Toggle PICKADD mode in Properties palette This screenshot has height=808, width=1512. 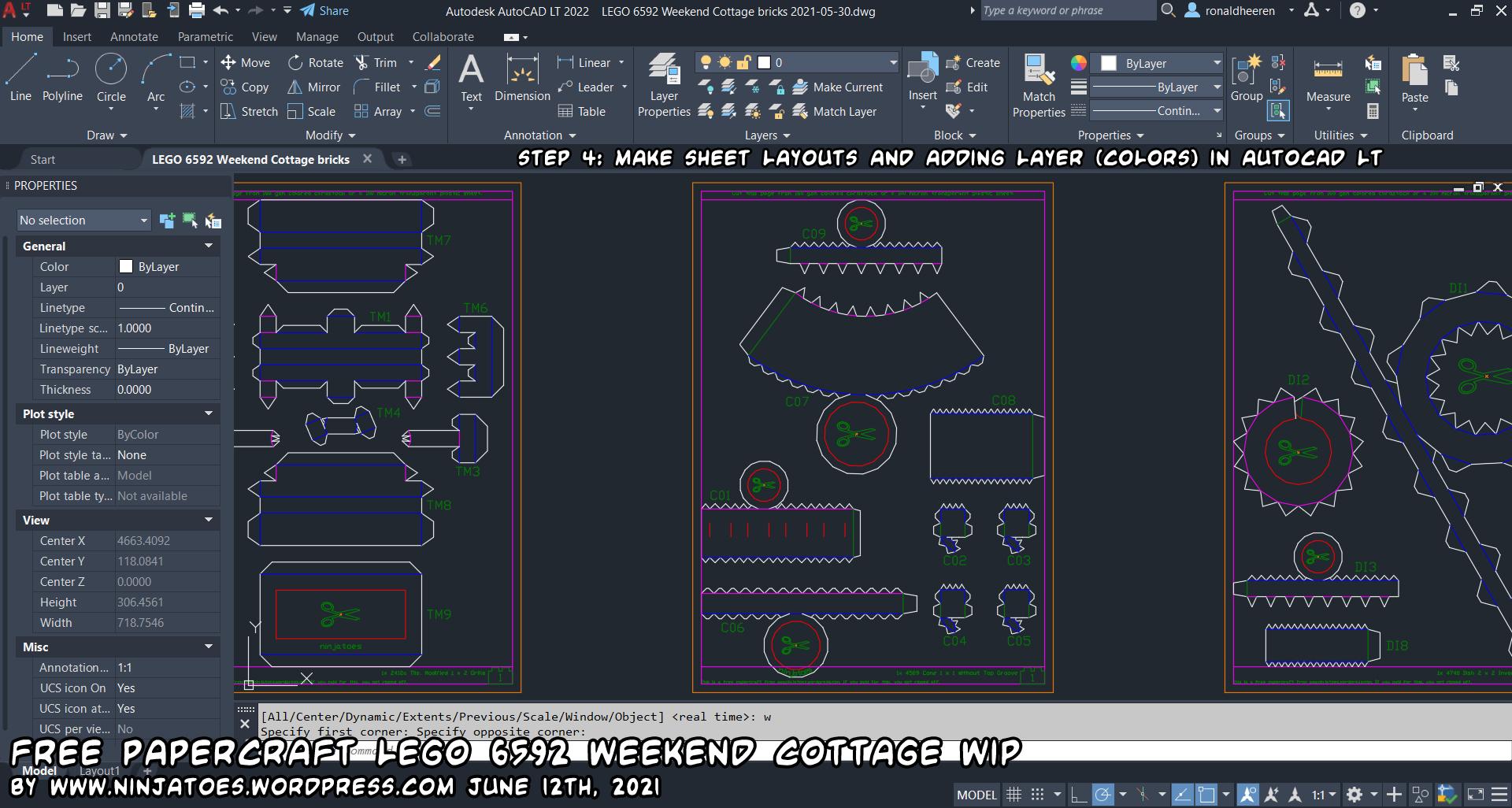pyautogui.click(x=167, y=221)
